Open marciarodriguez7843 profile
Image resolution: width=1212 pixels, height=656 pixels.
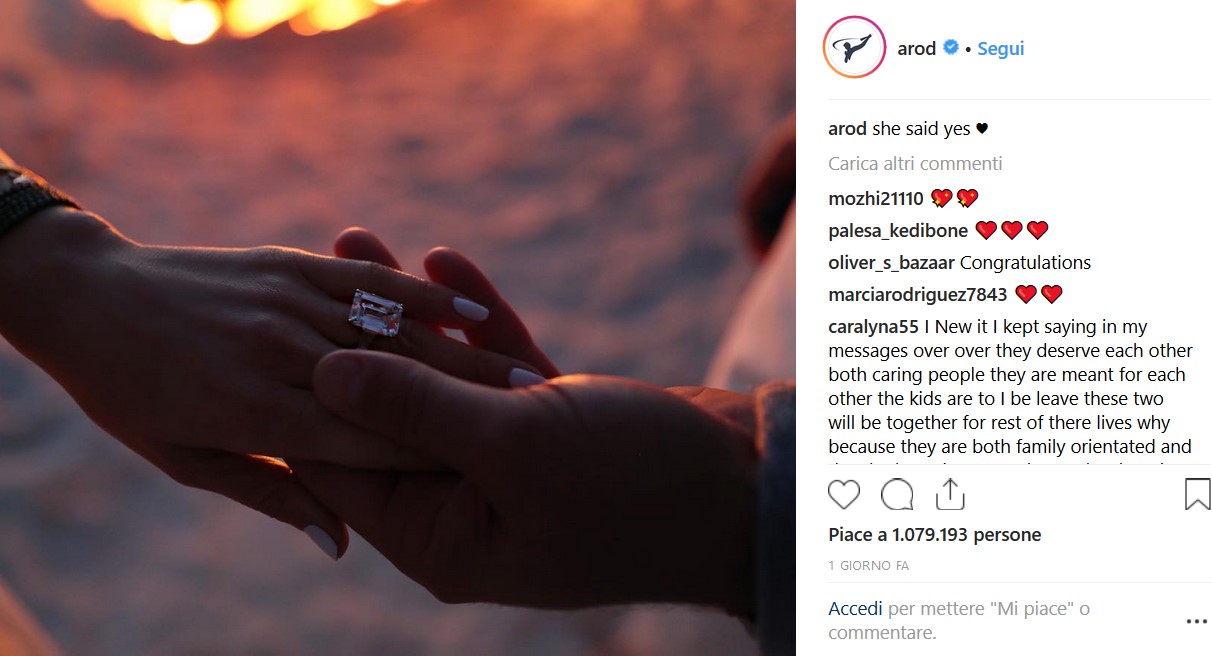pyautogui.click(x=918, y=295)
